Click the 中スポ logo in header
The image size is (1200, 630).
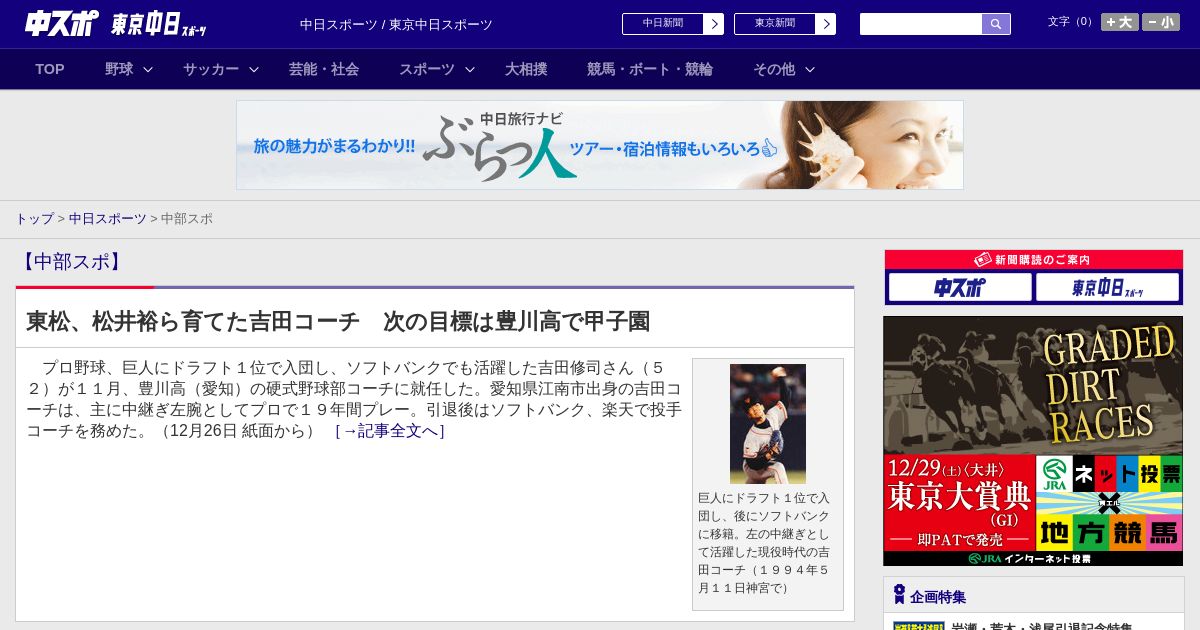[x=62, y=23]
